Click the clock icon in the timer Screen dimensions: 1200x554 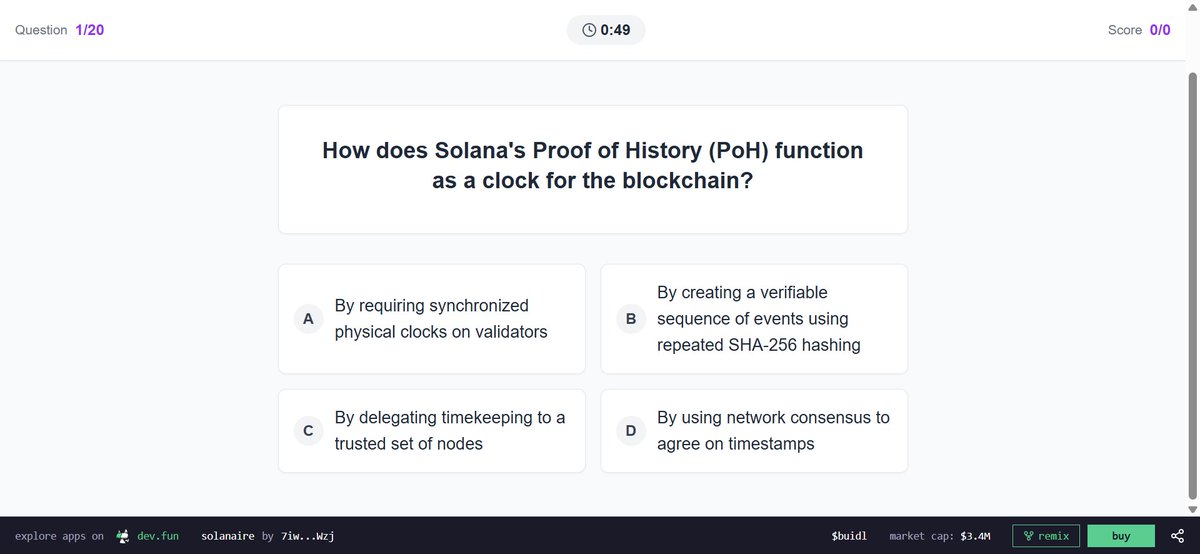pyautogui.click(x=589, y=30)
